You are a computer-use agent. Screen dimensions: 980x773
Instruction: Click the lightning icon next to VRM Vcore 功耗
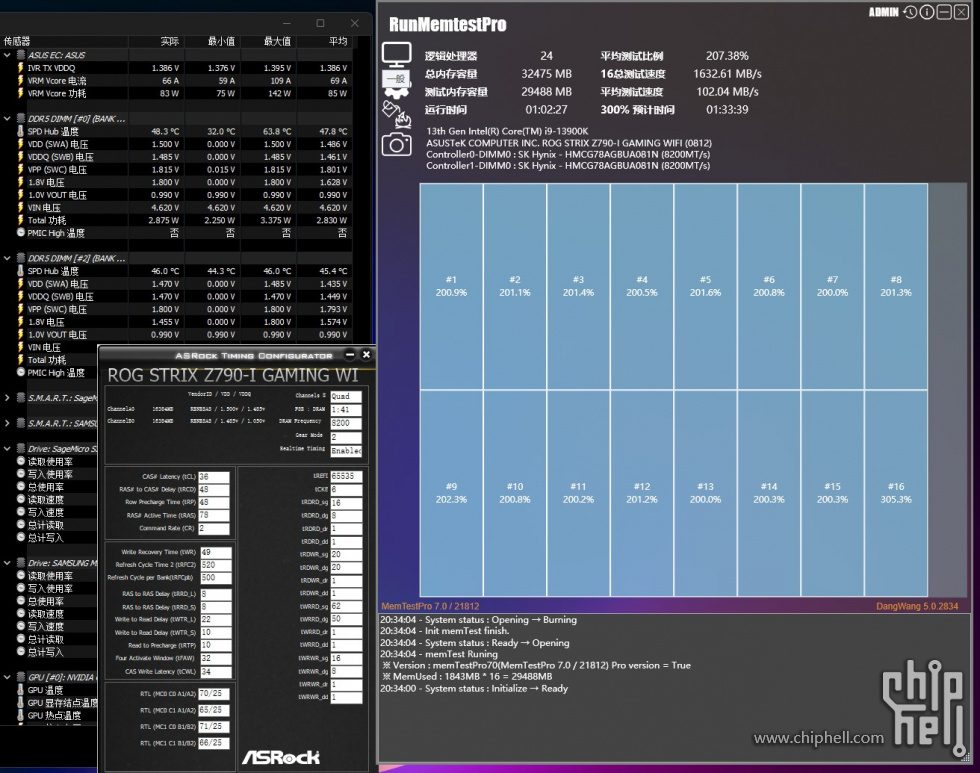(x=21, y=93)
